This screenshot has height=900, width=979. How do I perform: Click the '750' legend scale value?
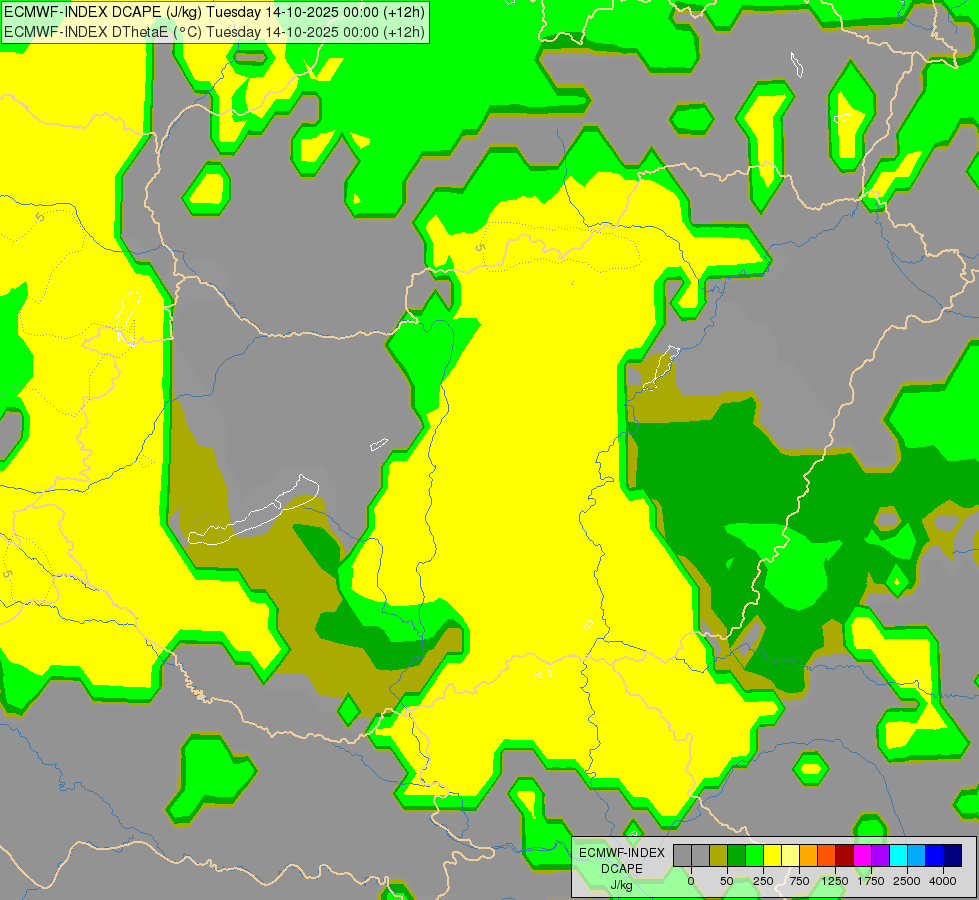(x=799, y=881)
